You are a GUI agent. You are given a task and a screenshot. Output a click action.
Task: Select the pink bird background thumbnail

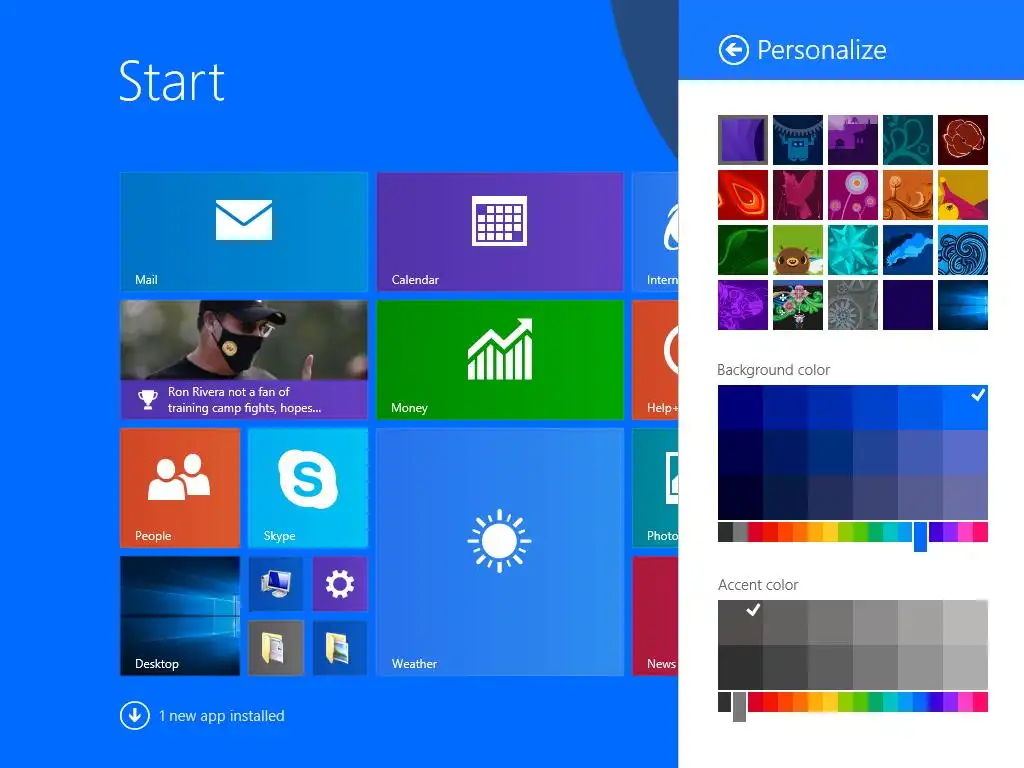797,195
